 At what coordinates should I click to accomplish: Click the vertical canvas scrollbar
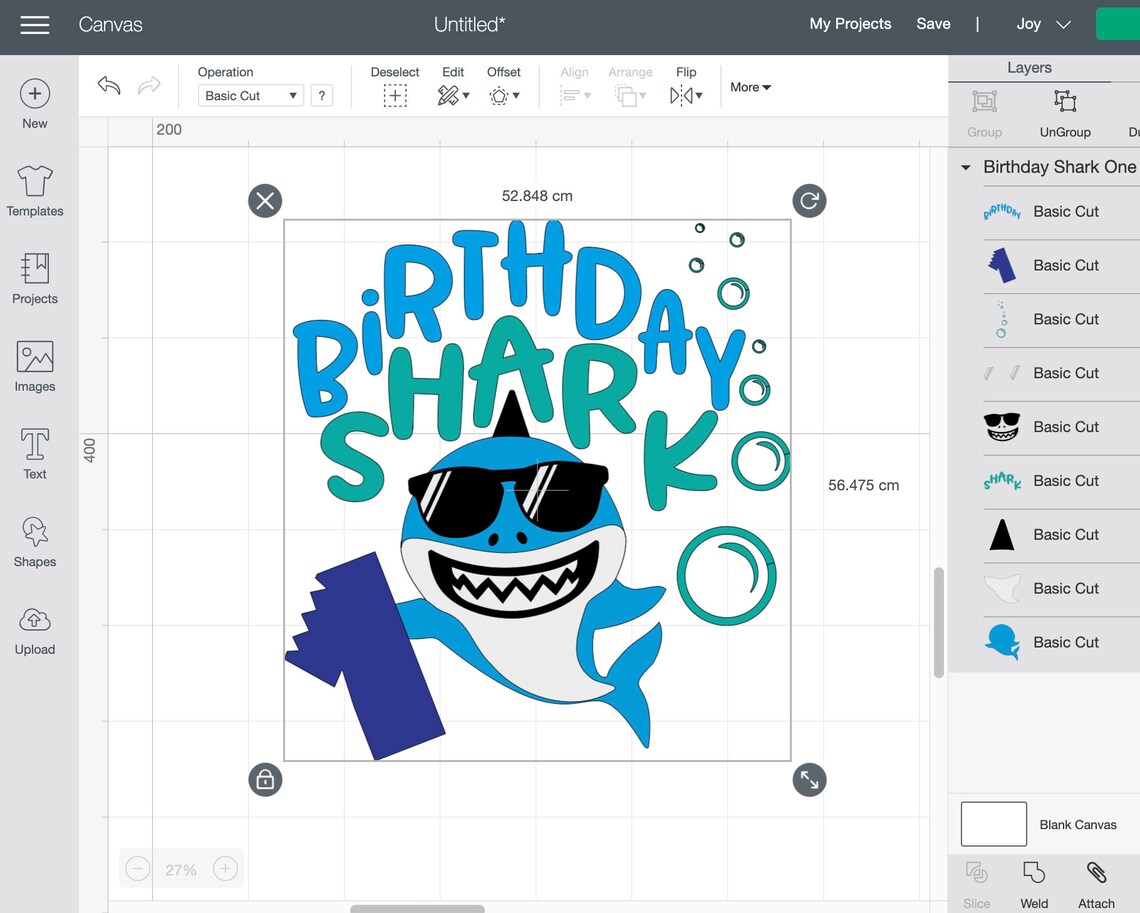coord(939,623)
